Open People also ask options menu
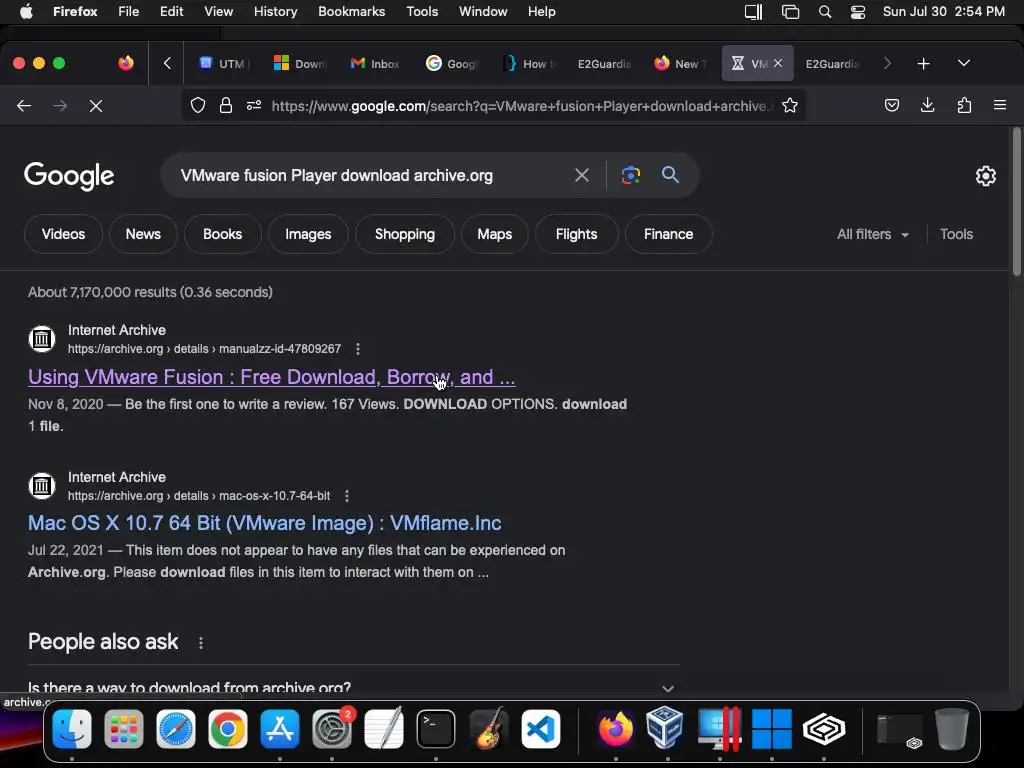 (201, 643)
